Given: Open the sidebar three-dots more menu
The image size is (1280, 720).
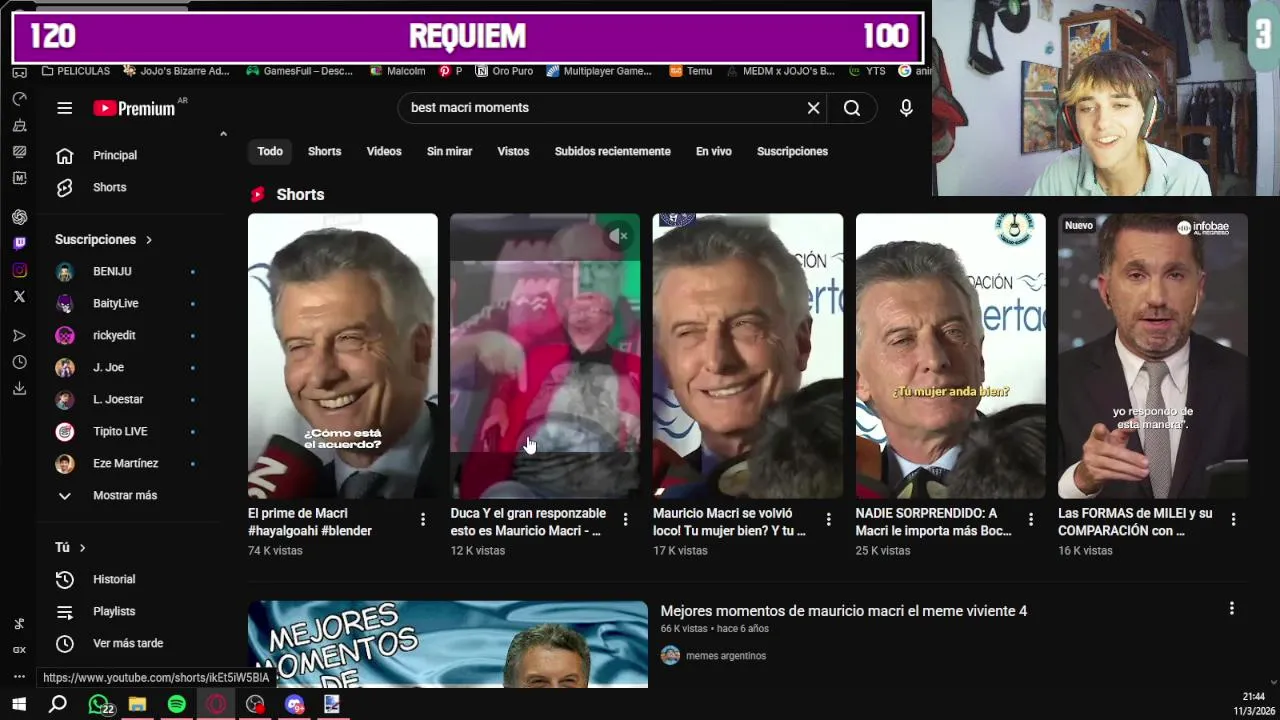Looking at the screenshot, I should [x=19, y=676].
